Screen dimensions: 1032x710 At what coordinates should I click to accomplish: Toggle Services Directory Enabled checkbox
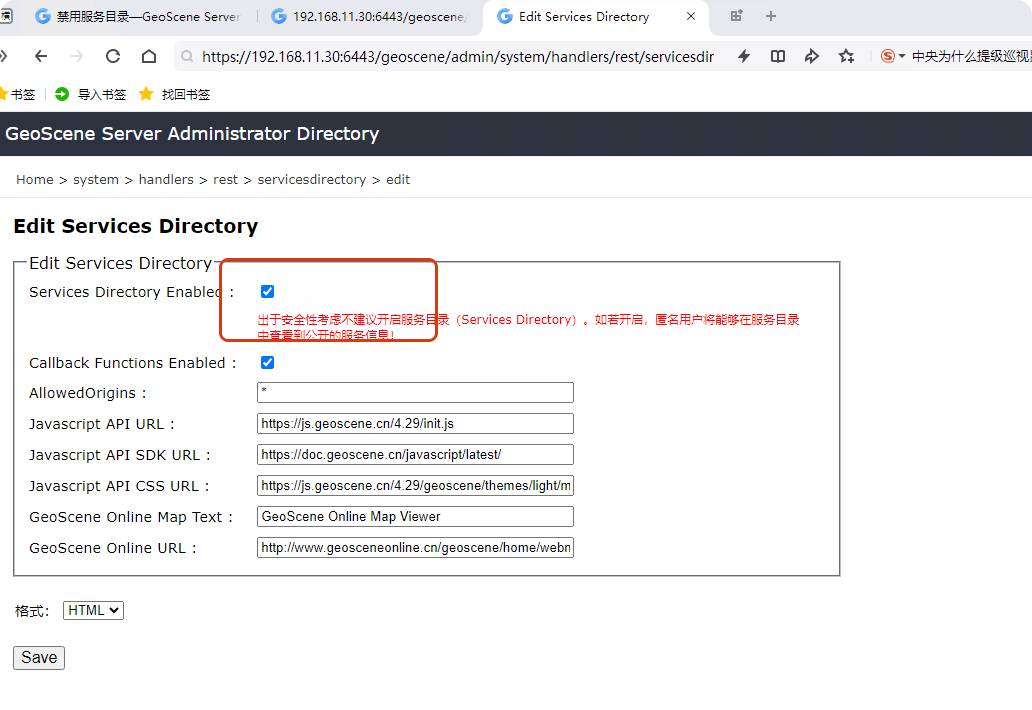267,292
